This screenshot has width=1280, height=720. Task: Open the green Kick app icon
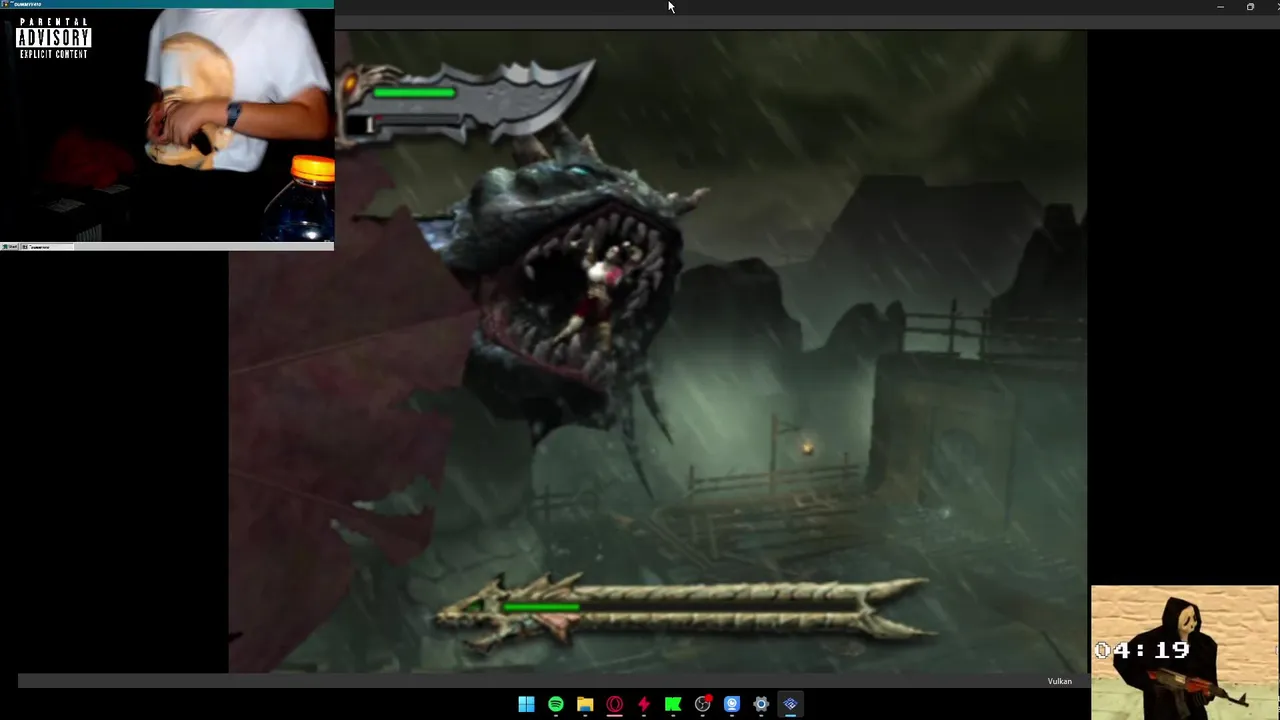pyautogui.click(x=673, y=704)
